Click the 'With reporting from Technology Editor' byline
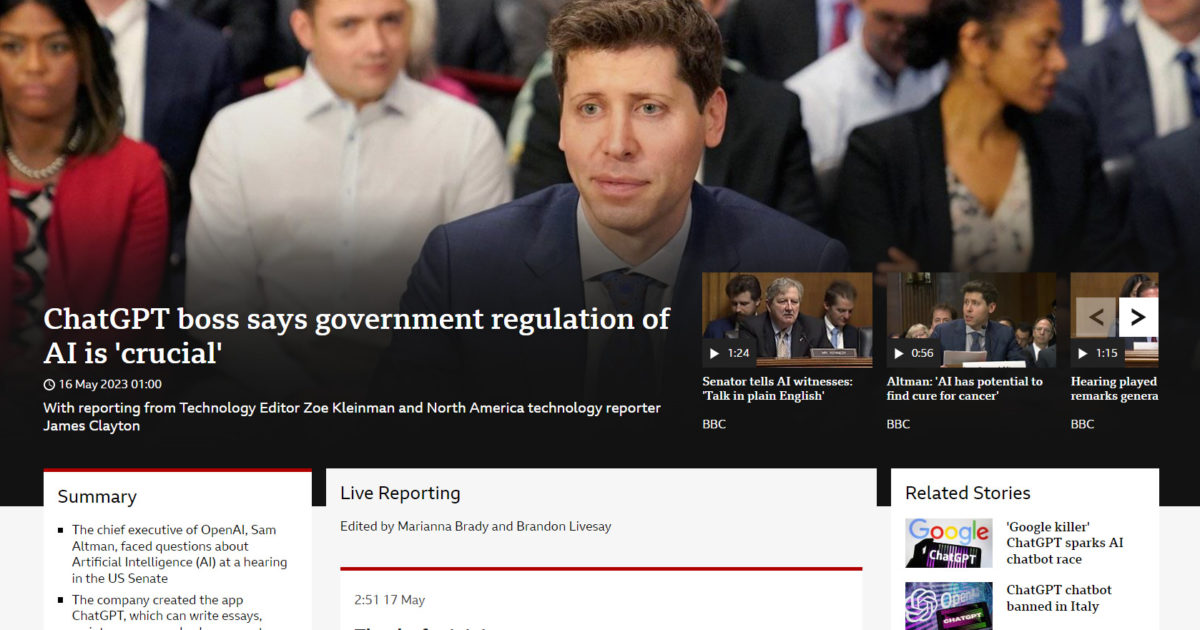 pyautogui.click(x=352, y=417)
